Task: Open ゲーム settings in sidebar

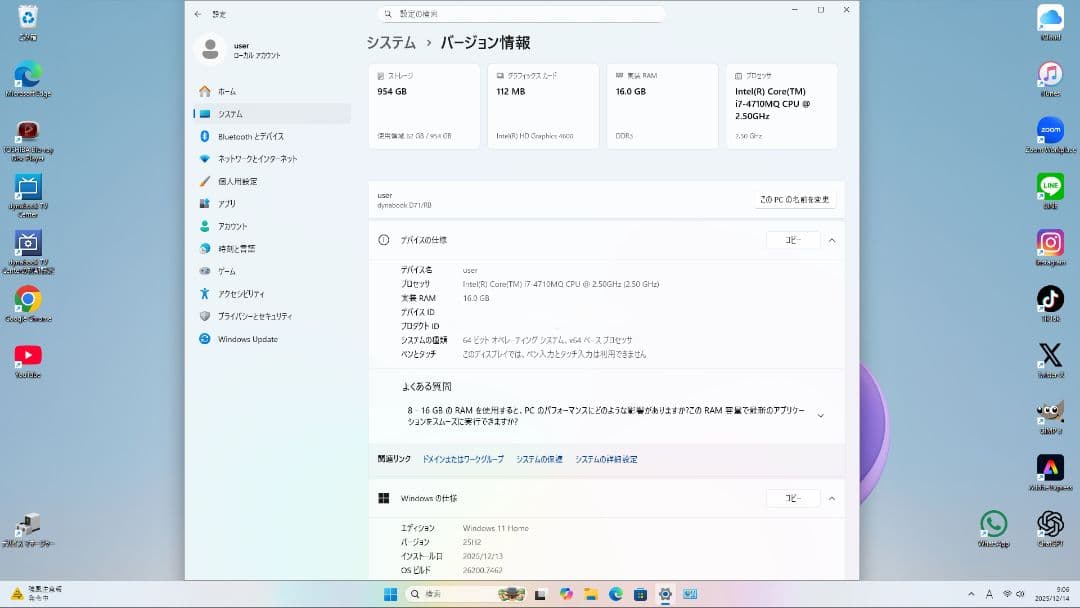Action: [x=230, y=270]
